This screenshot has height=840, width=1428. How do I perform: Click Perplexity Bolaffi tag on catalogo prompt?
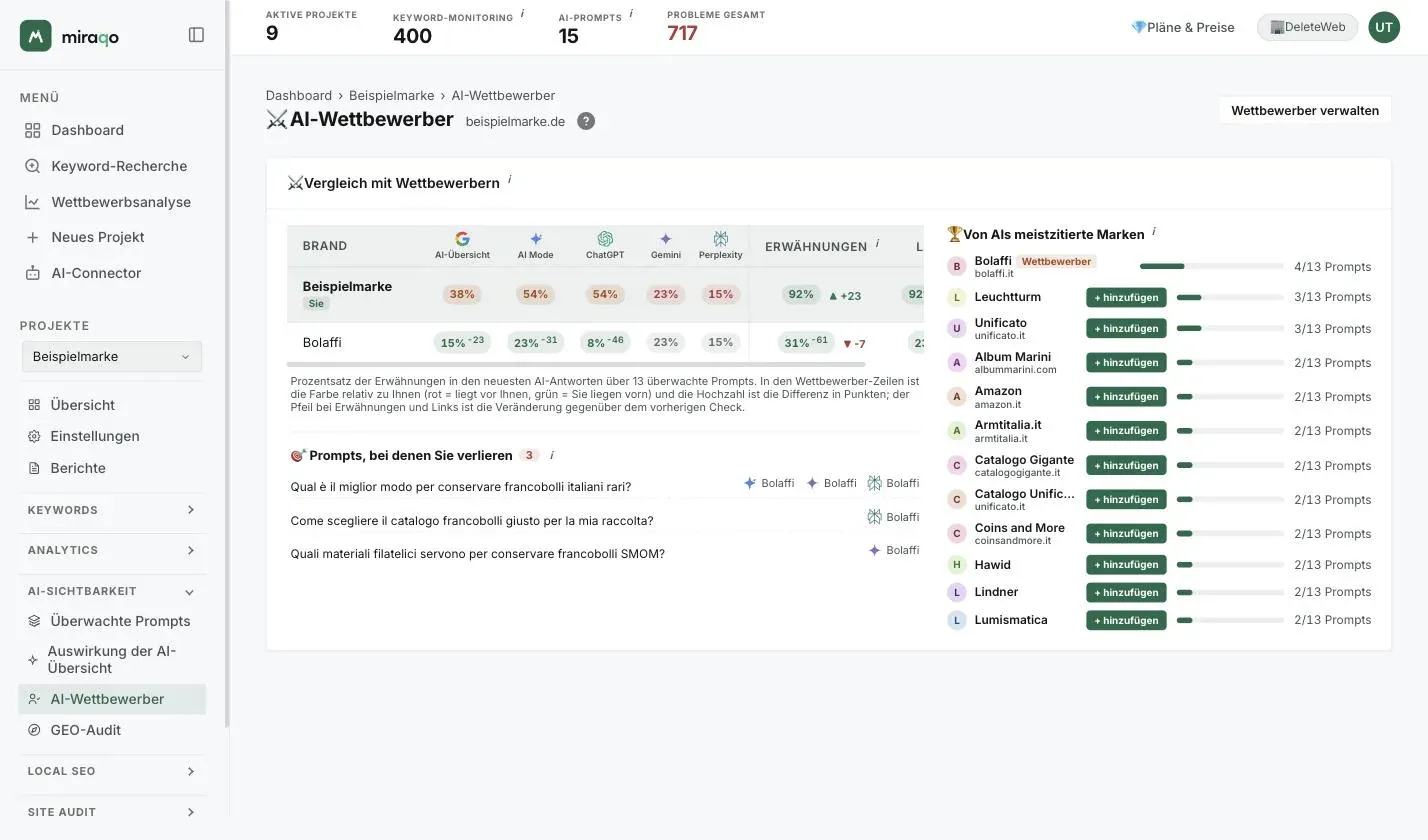tap(894, 517)
